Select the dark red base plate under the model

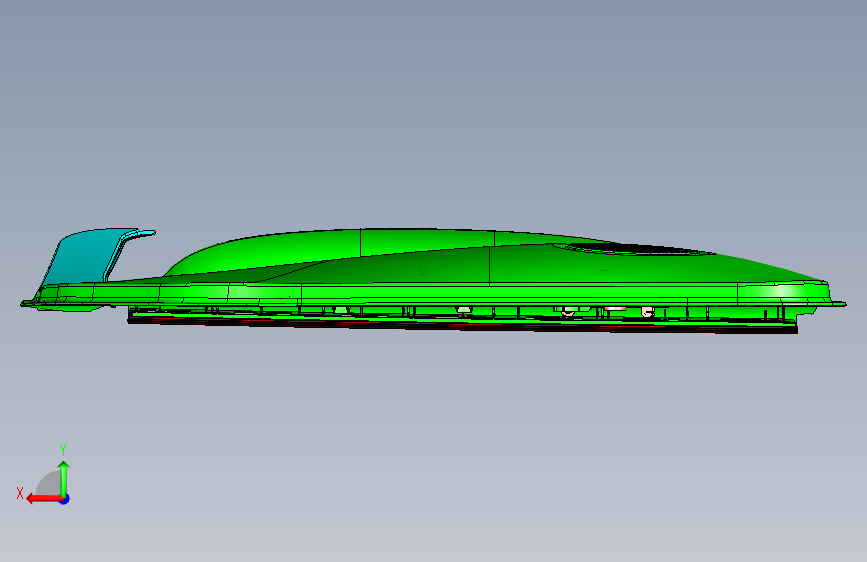[x=462, y=325]
